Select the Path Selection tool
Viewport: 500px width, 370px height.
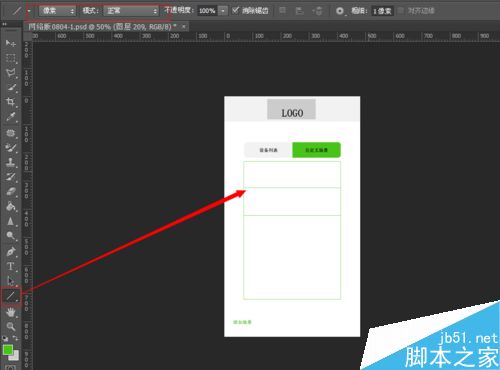click(x=11, y=281)
